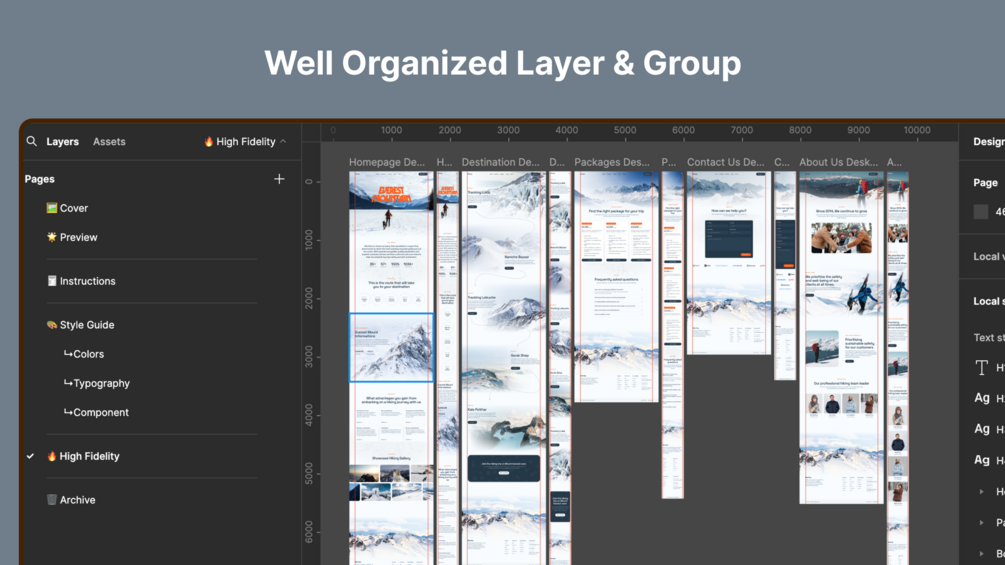Viewport: 1005px width, 565px height.
Task: Click the Contact Us form in frame
Action: [729, 238]
